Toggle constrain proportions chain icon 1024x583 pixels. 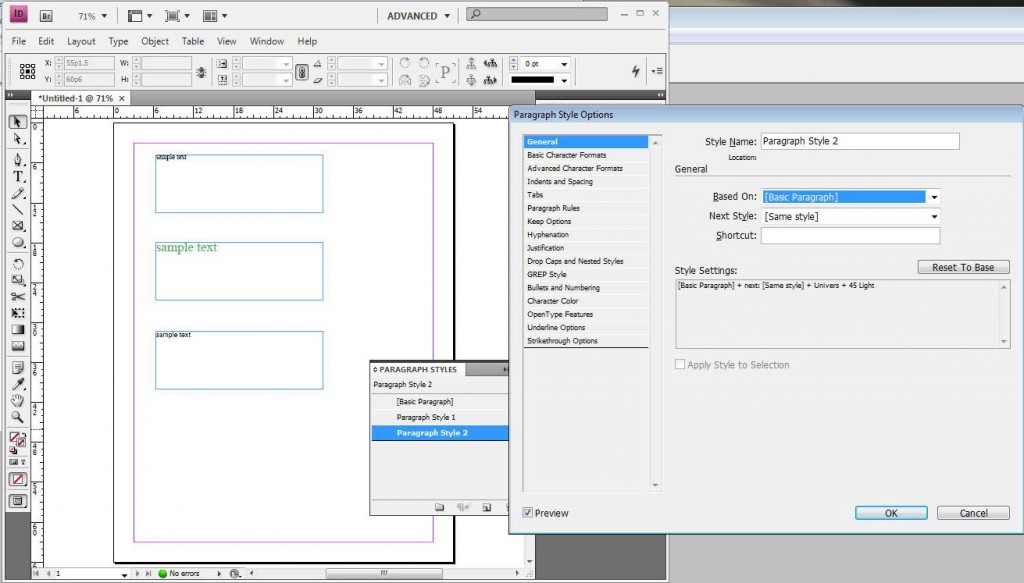(302, 72)
